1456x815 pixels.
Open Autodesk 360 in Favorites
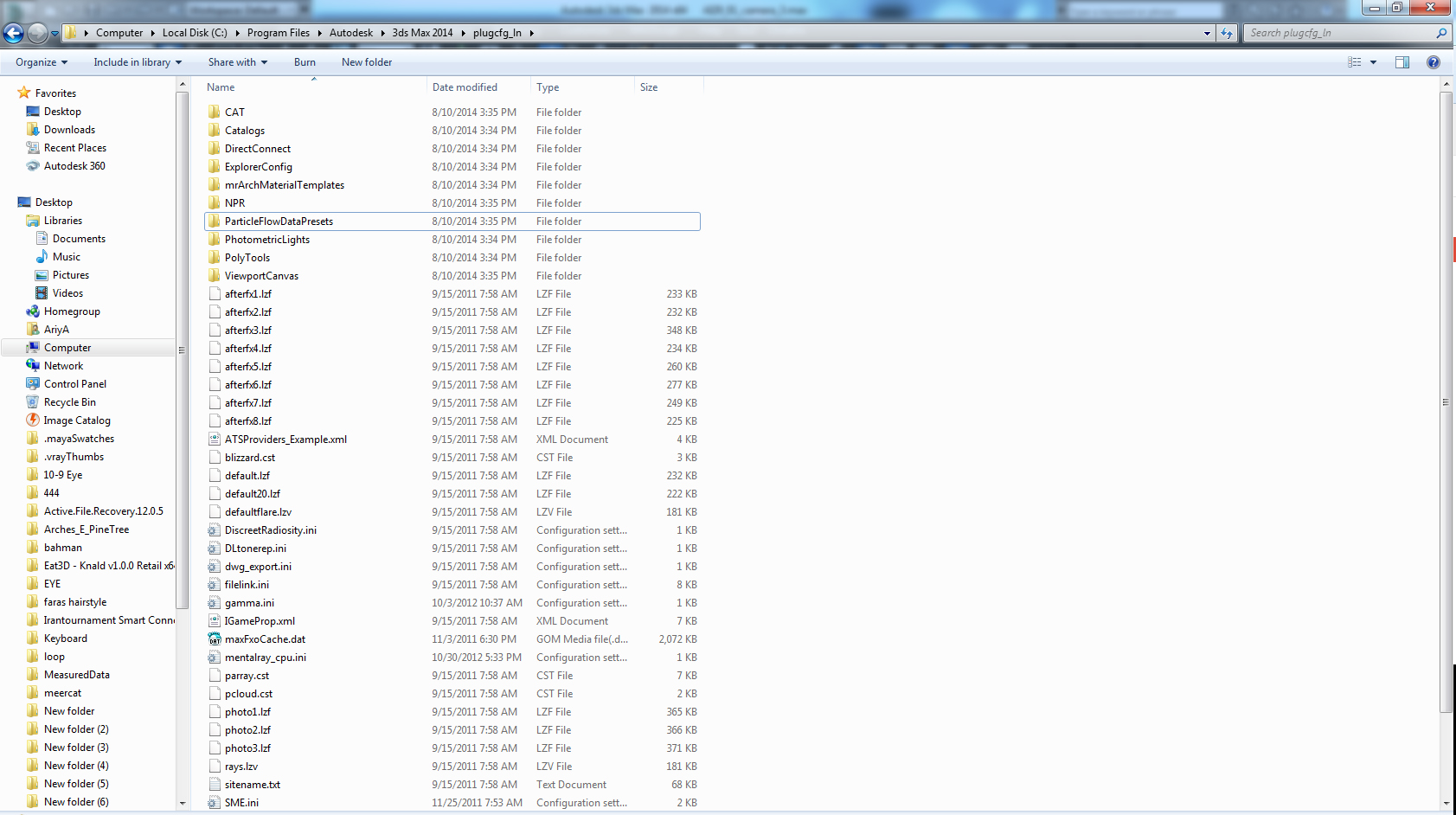(74, 166)
